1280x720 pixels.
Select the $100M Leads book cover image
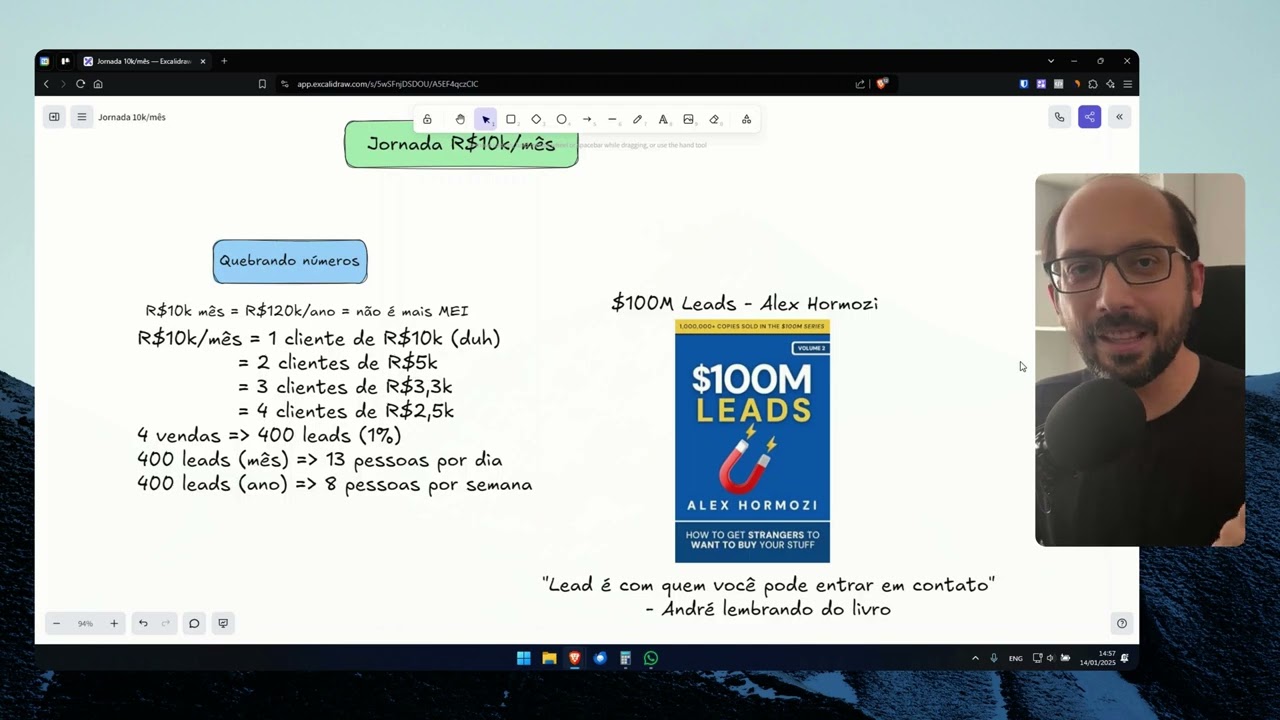pos(752,441)
